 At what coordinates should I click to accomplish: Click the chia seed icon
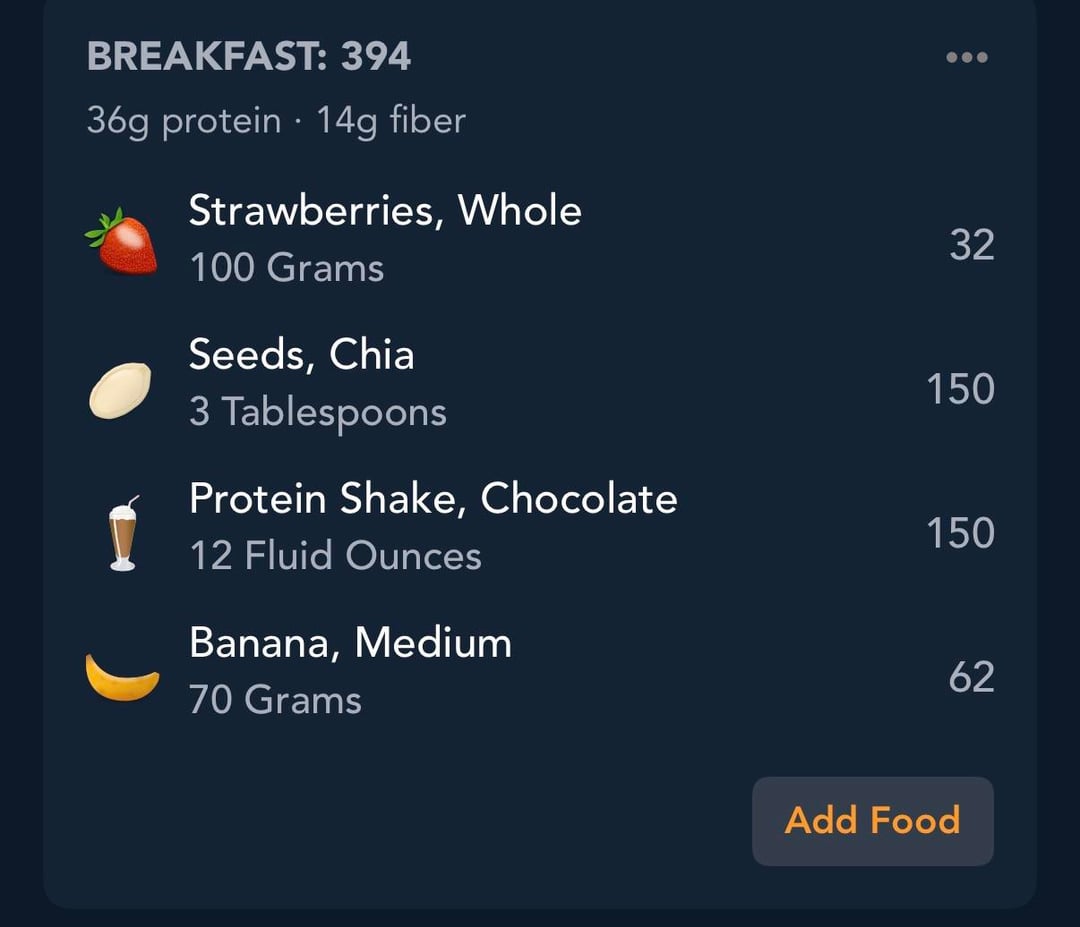coord(120,390)
